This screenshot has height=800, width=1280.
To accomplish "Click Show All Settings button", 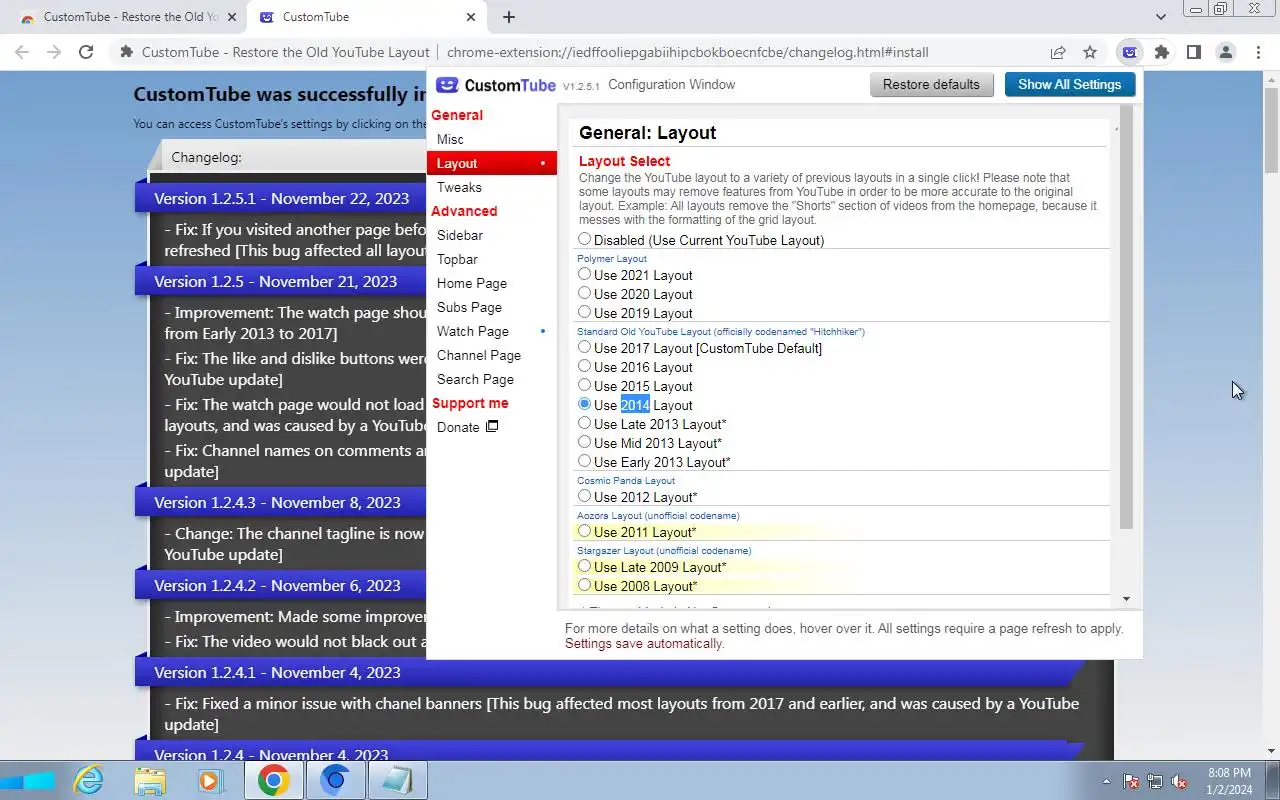I will tap(1070, 84).
